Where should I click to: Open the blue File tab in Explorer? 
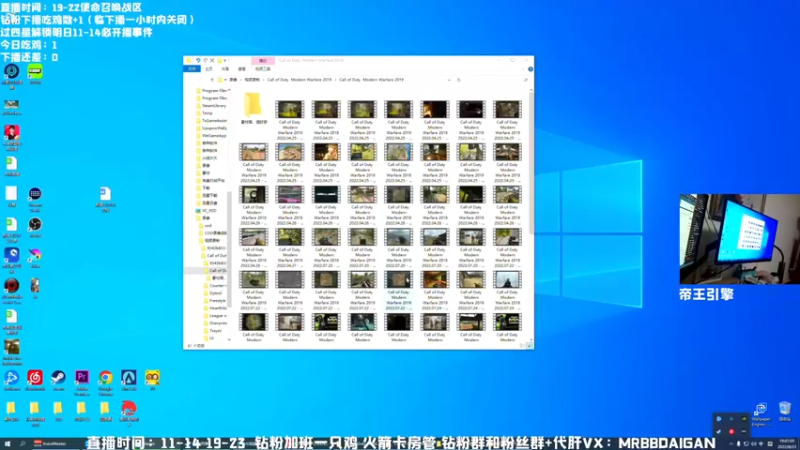[x=192, y=69]
